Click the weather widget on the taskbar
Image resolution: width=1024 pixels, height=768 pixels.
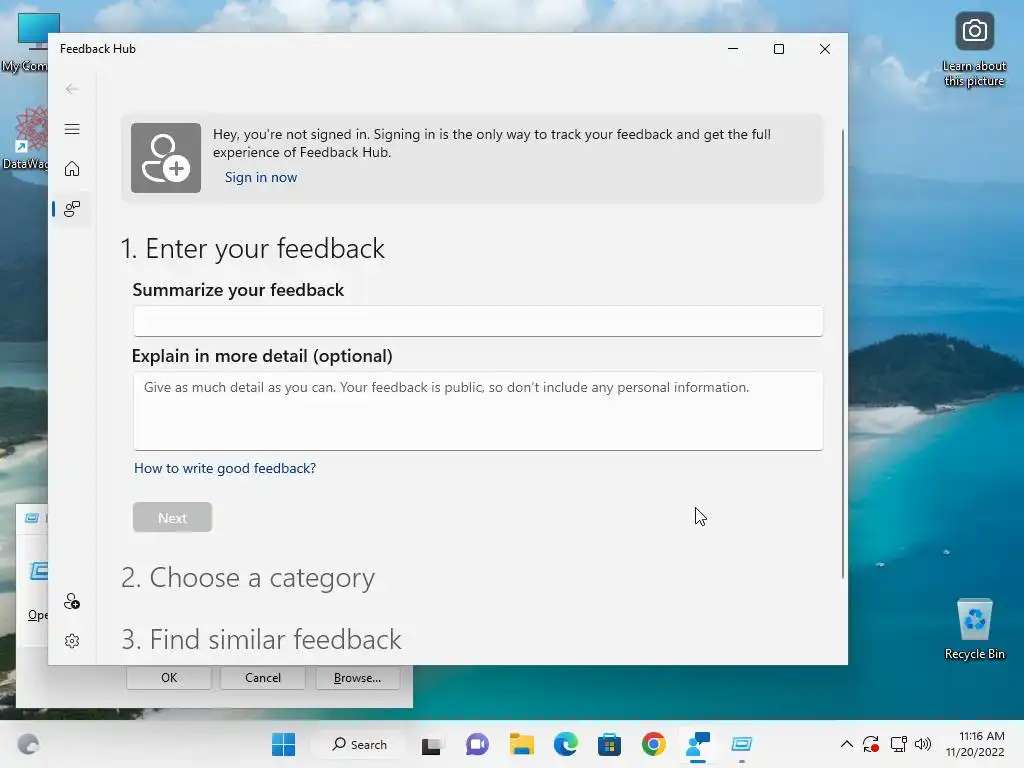28,744
